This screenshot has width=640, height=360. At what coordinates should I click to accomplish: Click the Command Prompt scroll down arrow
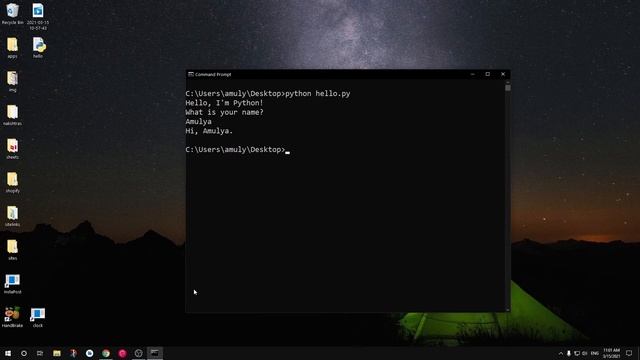(508, 310)
